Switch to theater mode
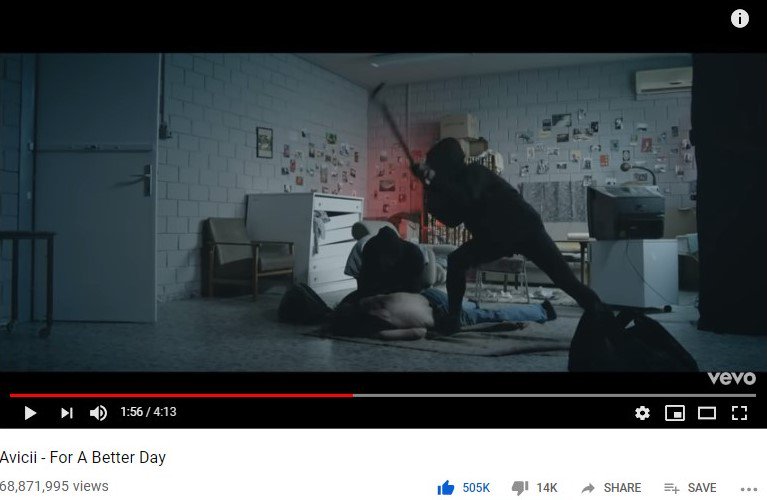767x500 pixels. tap(707, 413)
